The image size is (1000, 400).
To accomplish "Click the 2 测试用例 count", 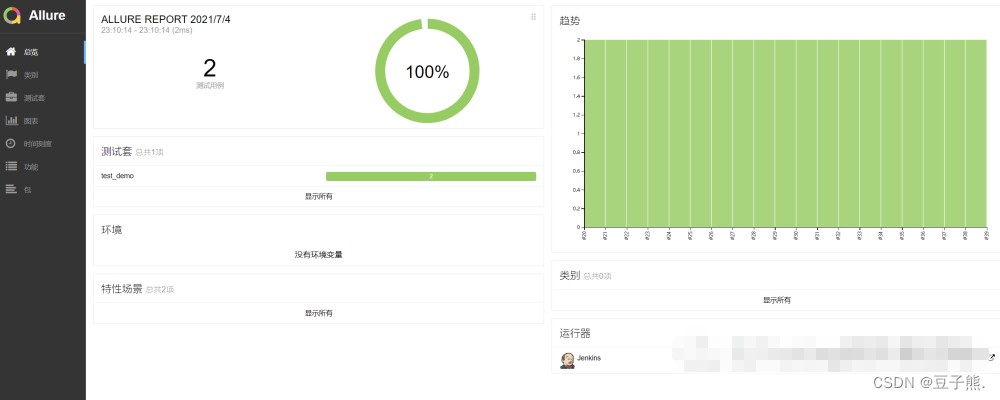I will coord(210,72).
